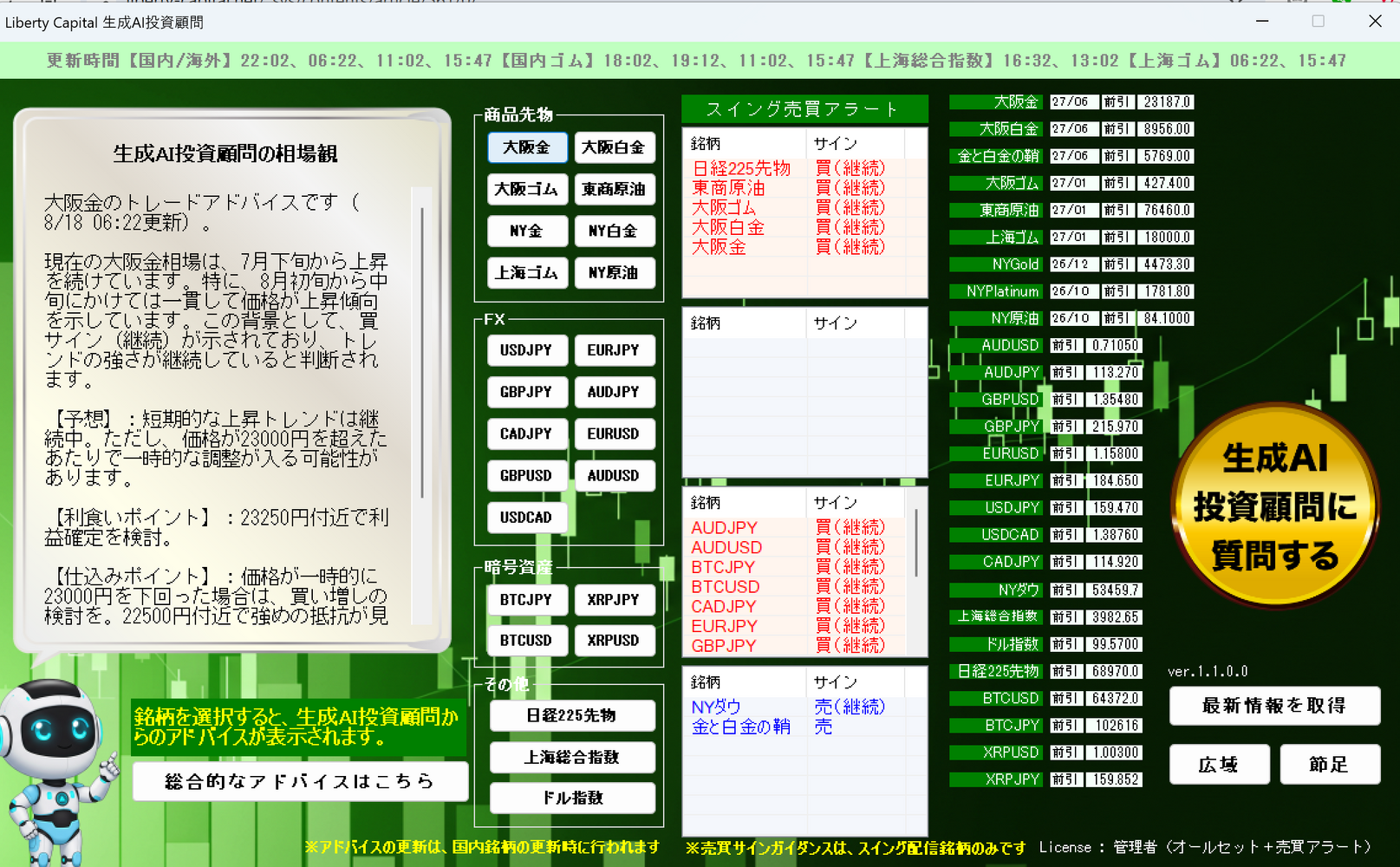This screenshot has width=1400, height=867.
Task: Select 大阪ゴム row in swing alerts
Action: pyautogui.click(x=804, y=208)
